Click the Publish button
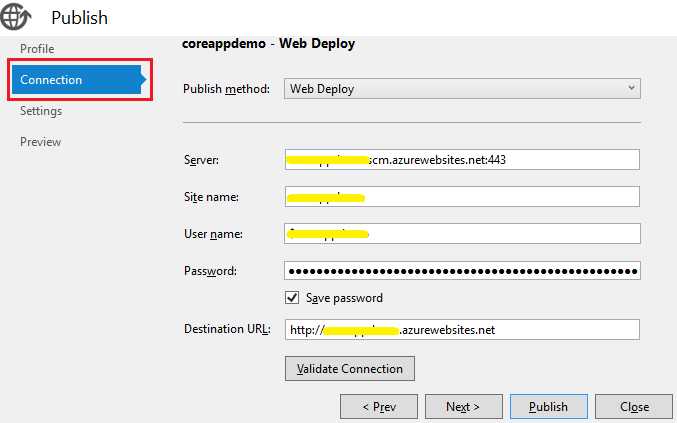 click(x=549, y=407)
